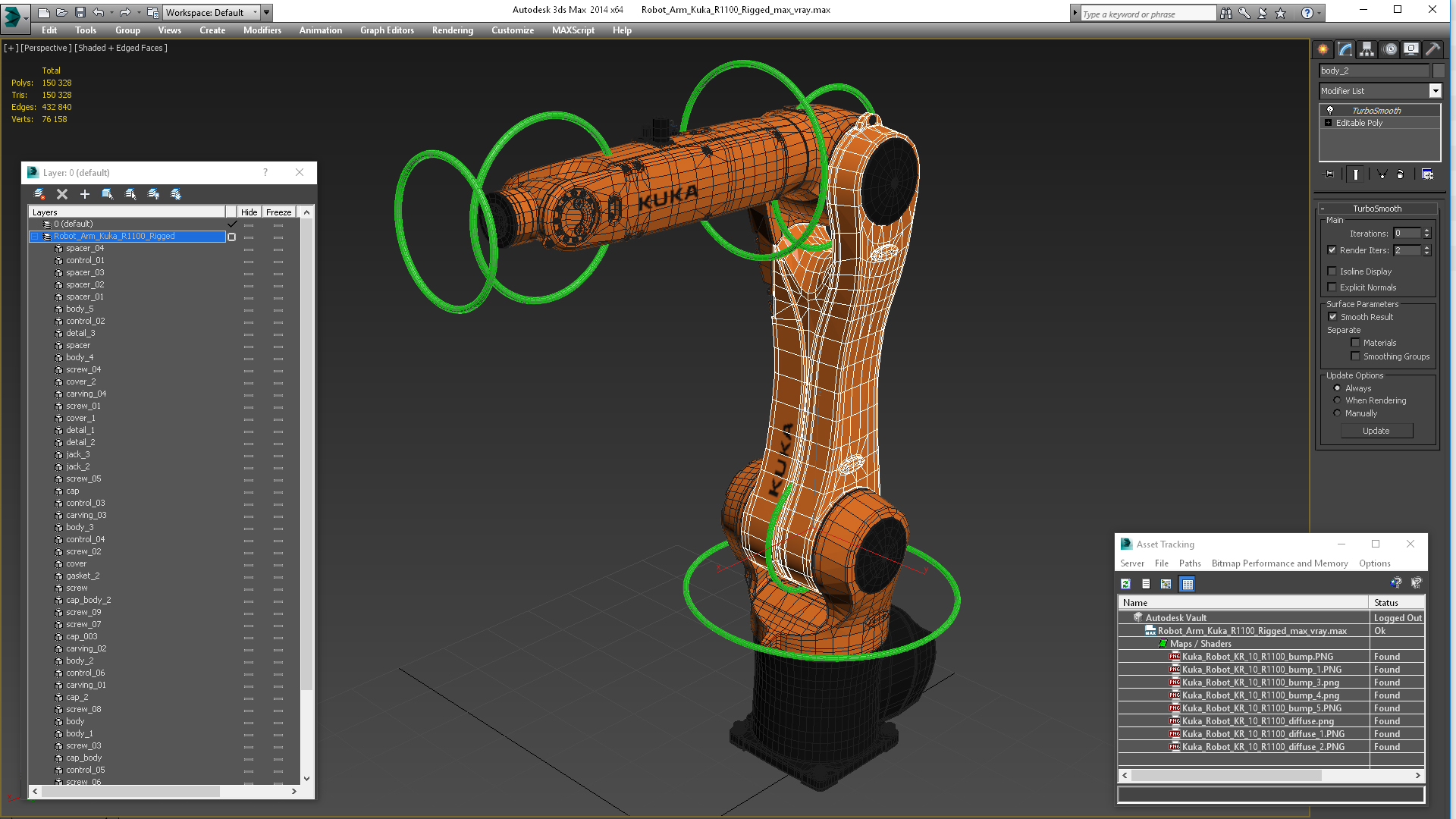Open the Favorites star icon
This screenshot has width=1456, height=819.
(1281, 13)
